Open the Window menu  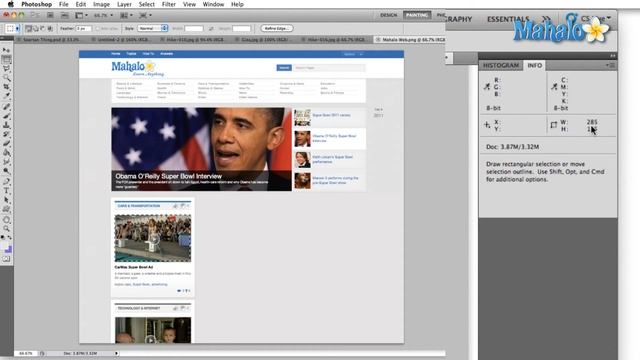pyautogui.click(x=213, y=4)
